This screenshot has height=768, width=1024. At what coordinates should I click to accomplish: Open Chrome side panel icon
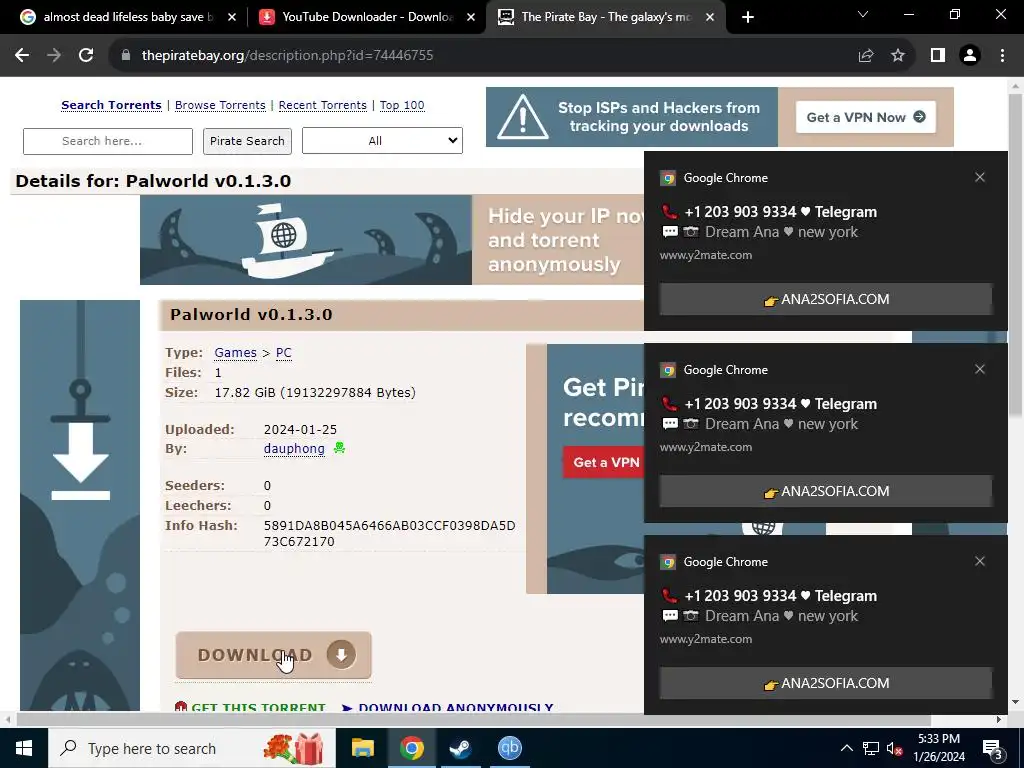(938, 56)
